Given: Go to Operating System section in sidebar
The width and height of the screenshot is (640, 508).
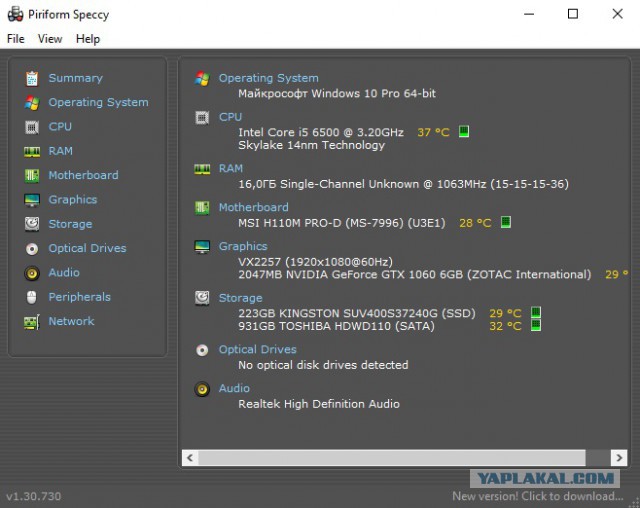Looking at the screenshot, I should pos(98,102).
